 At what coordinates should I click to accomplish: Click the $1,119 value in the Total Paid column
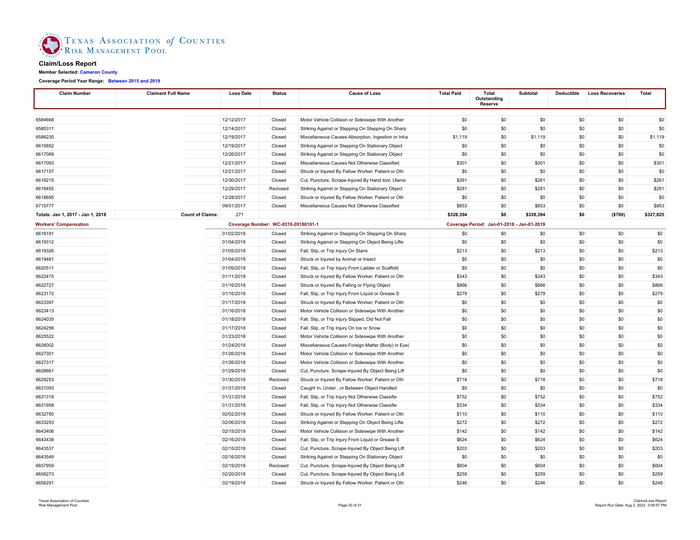[460, 137]
